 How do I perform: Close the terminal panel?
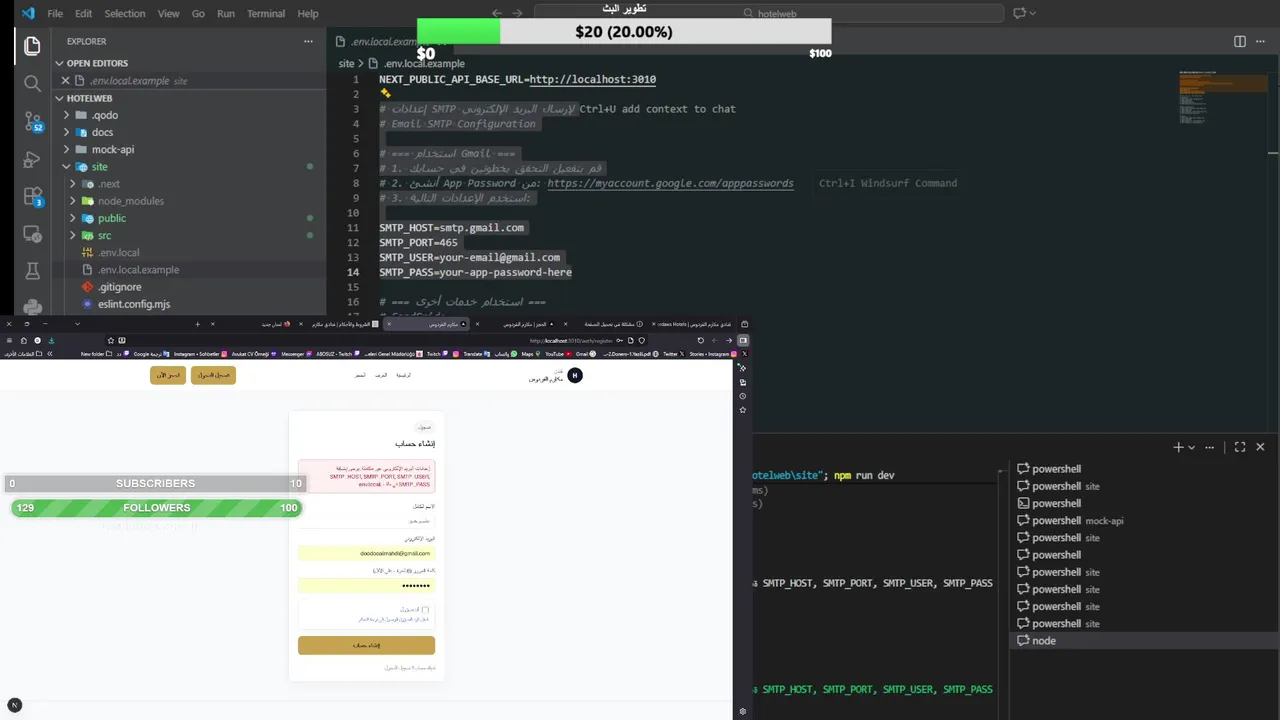1260,447
